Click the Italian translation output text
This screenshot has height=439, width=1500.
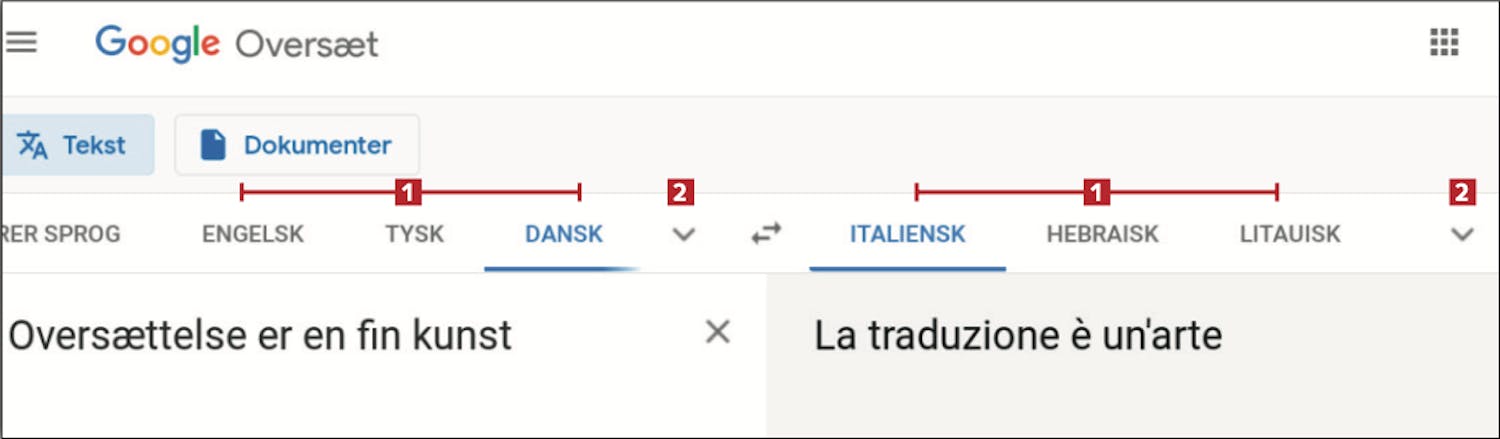(1018, 336)
